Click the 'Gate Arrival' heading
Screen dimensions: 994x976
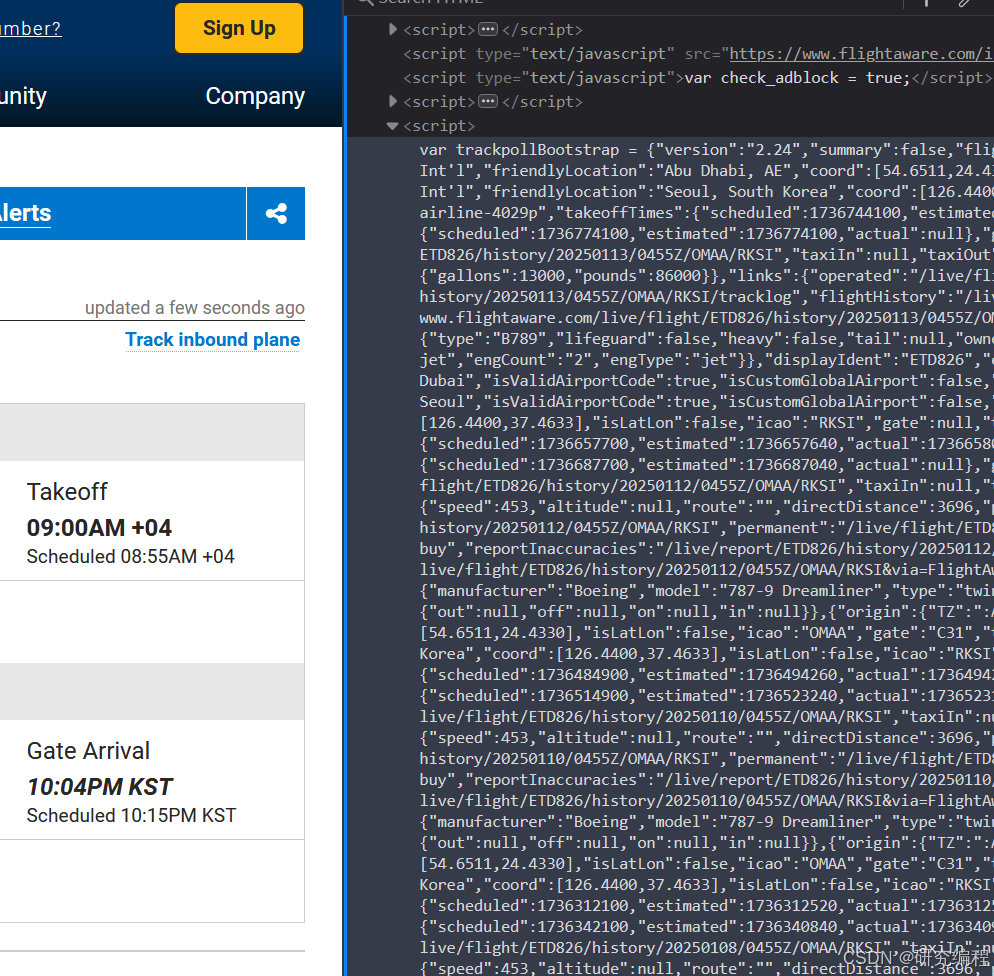[x=88, y=751]
